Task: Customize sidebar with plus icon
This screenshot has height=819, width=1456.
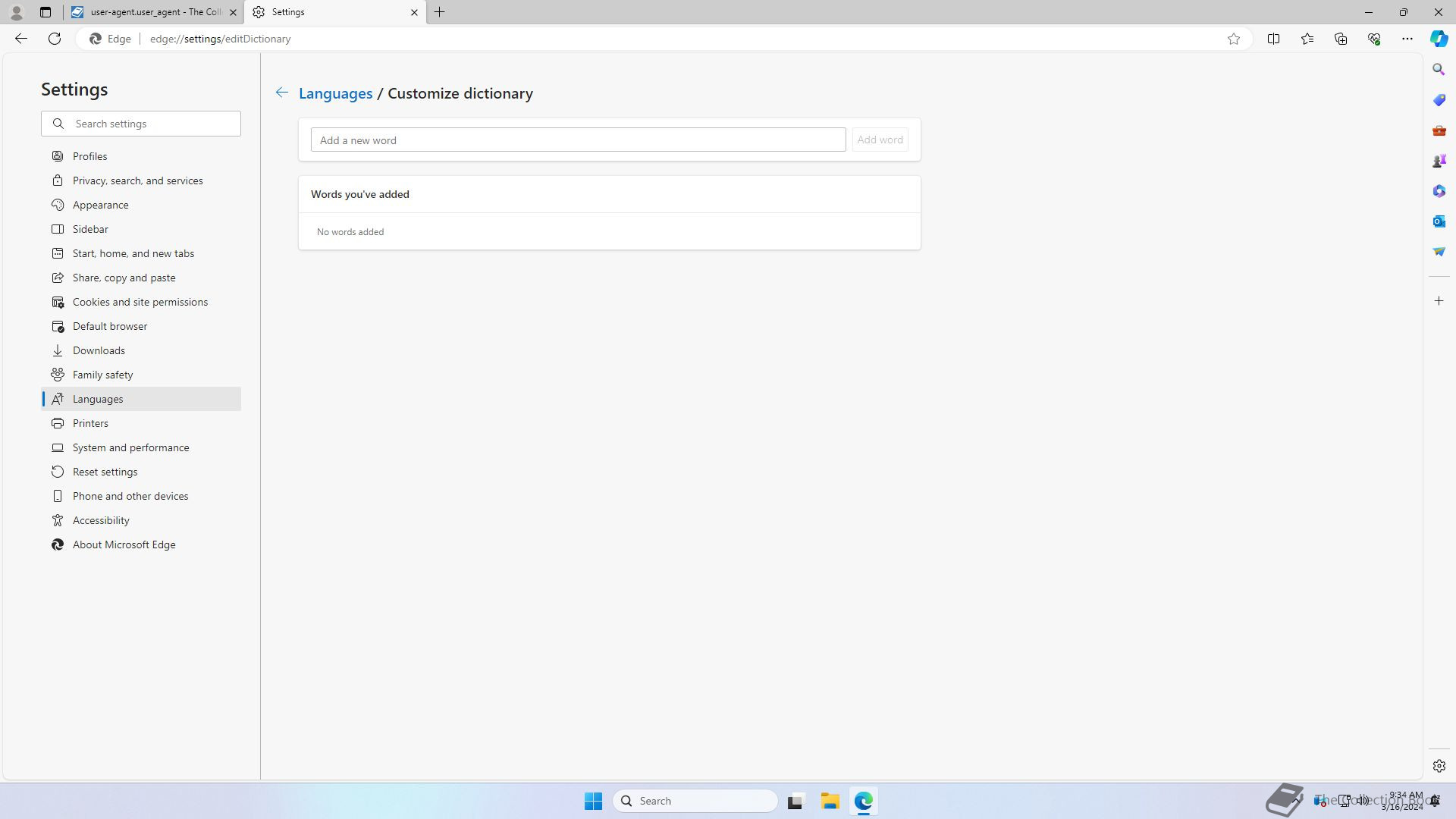Action: pos(1439,301)
